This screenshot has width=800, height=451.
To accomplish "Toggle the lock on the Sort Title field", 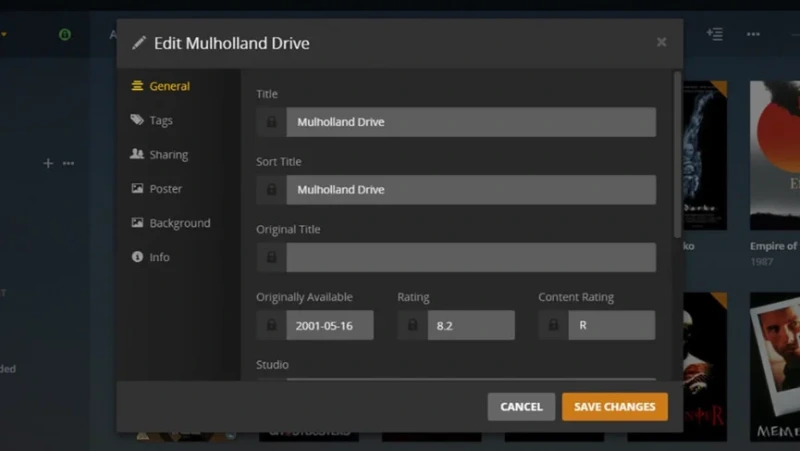I will [271, 190].
